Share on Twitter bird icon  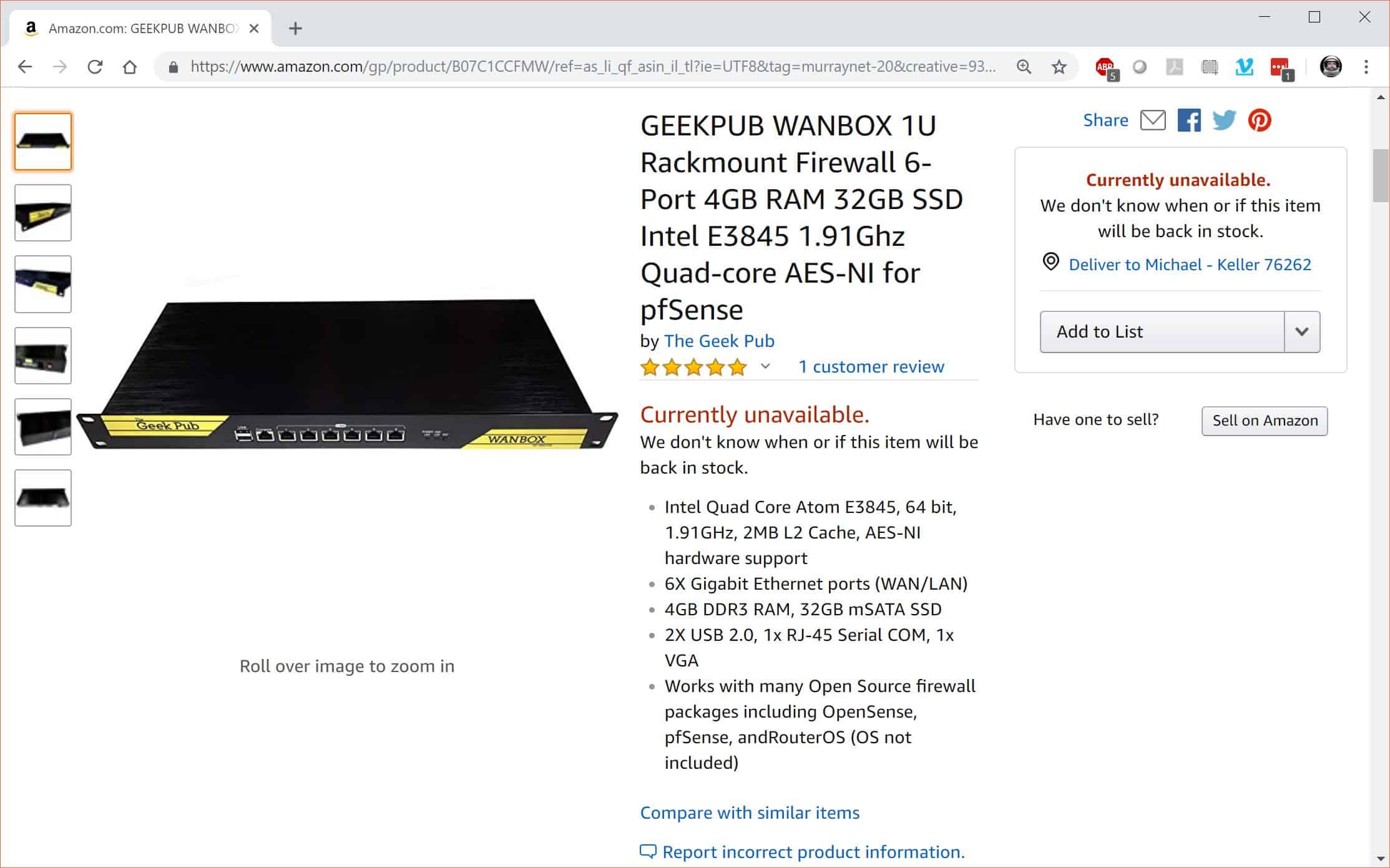point(1224,120)
